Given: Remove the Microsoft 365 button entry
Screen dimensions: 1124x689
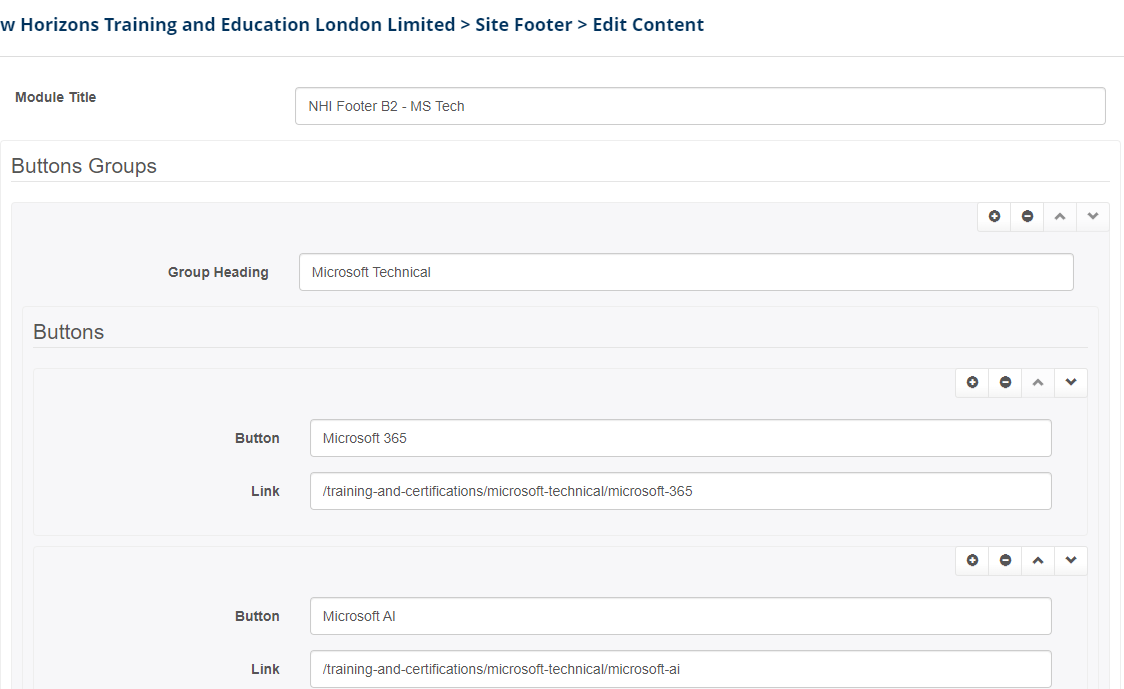Looking at the screenshot, I should [x=1005, y=382].
